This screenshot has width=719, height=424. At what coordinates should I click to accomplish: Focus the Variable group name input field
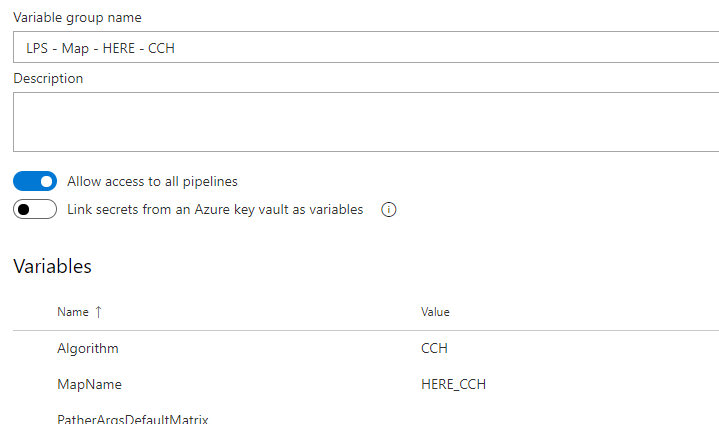tap(366, 47)
